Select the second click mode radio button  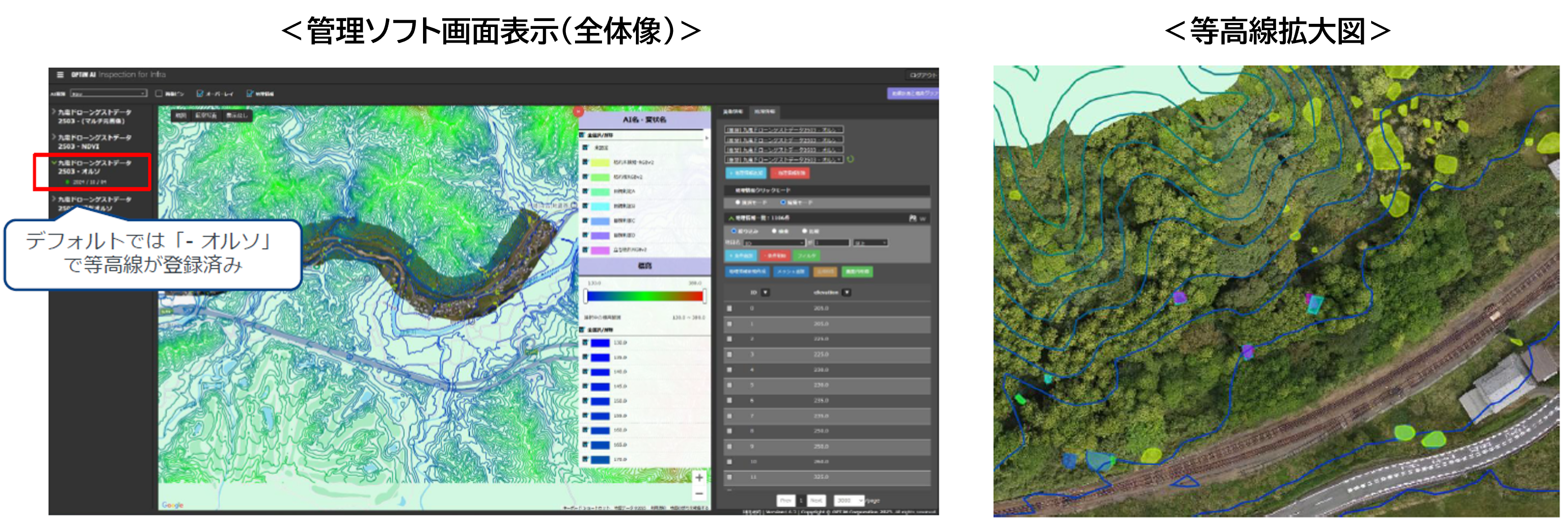click(783, 203)
